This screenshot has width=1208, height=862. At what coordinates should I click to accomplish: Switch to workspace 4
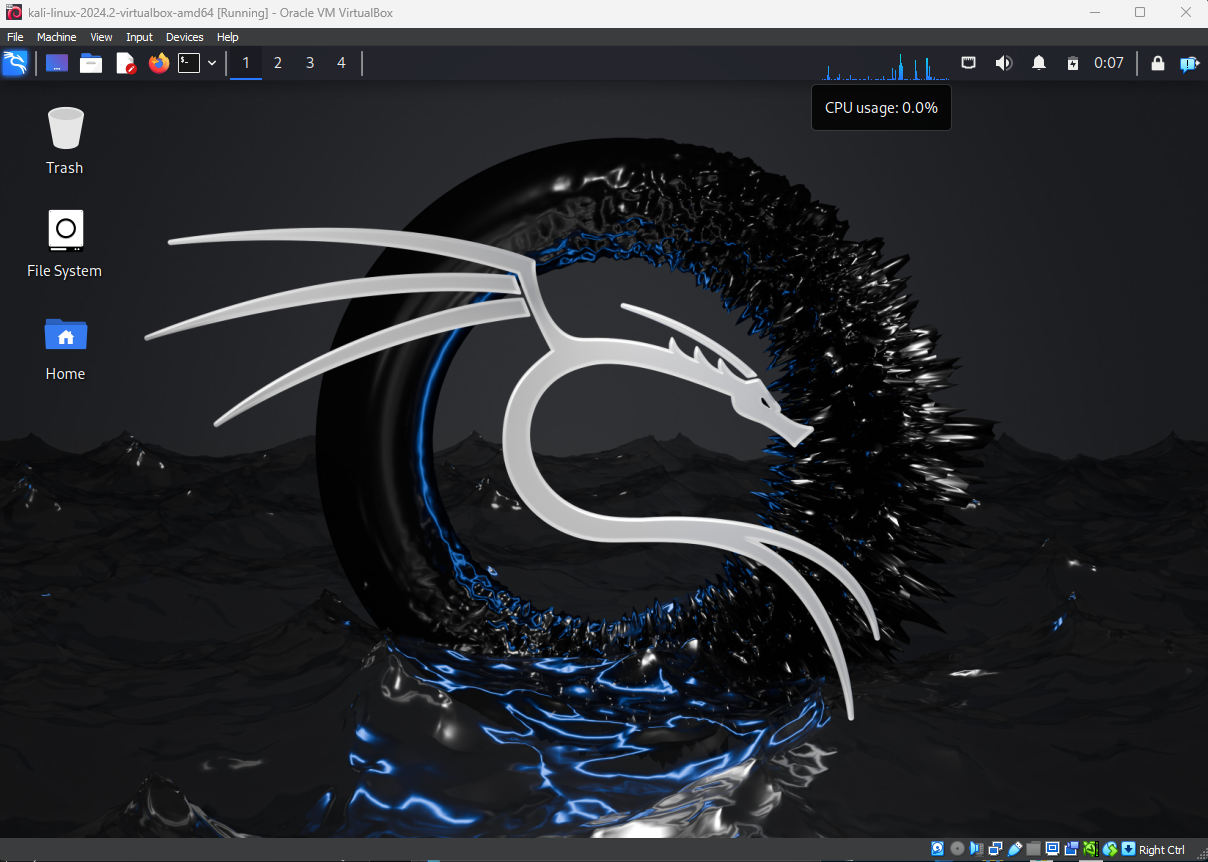coord(341,63)
